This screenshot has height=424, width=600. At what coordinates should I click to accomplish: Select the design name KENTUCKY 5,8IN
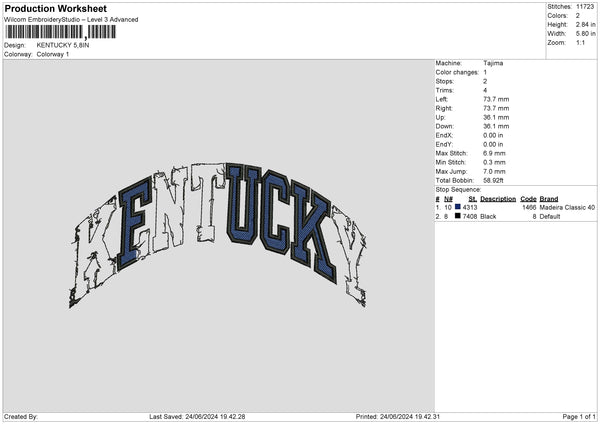(63, 45)
